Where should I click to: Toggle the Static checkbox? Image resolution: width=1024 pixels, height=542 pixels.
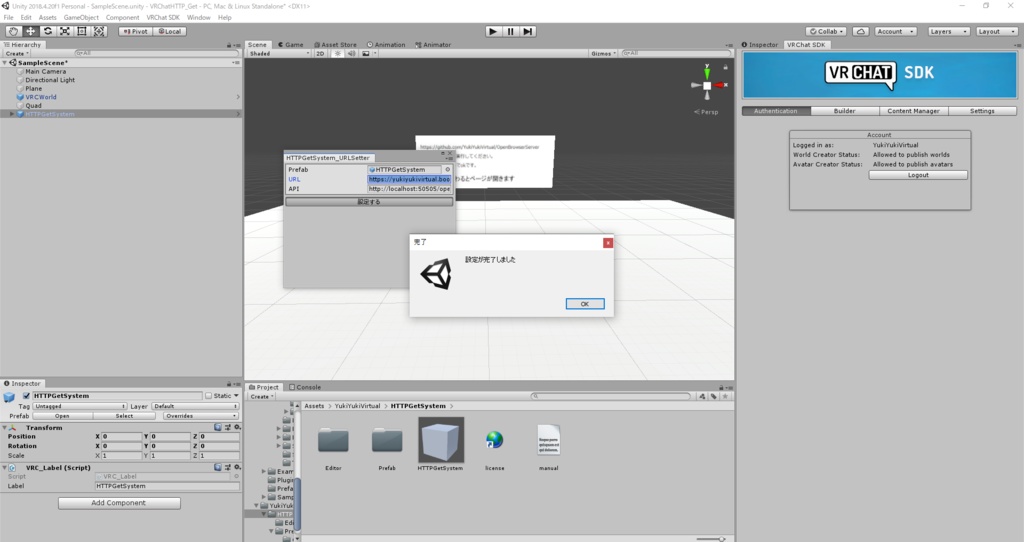[208, 396]
